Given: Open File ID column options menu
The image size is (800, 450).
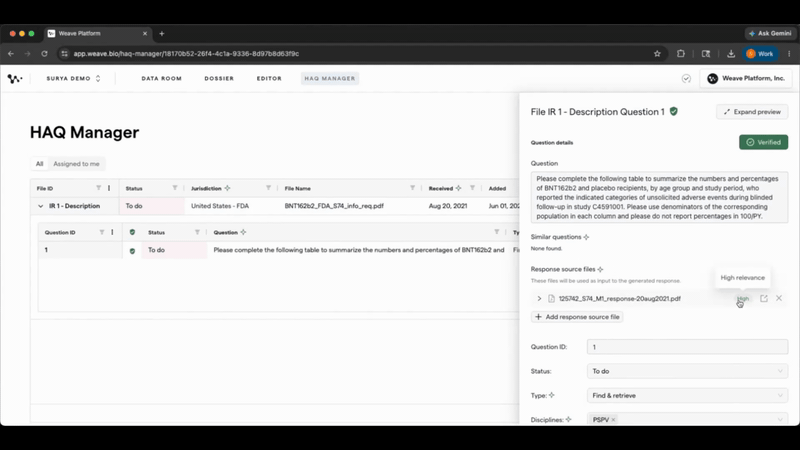Looking at the screenshot, I should tap(109, 188).
